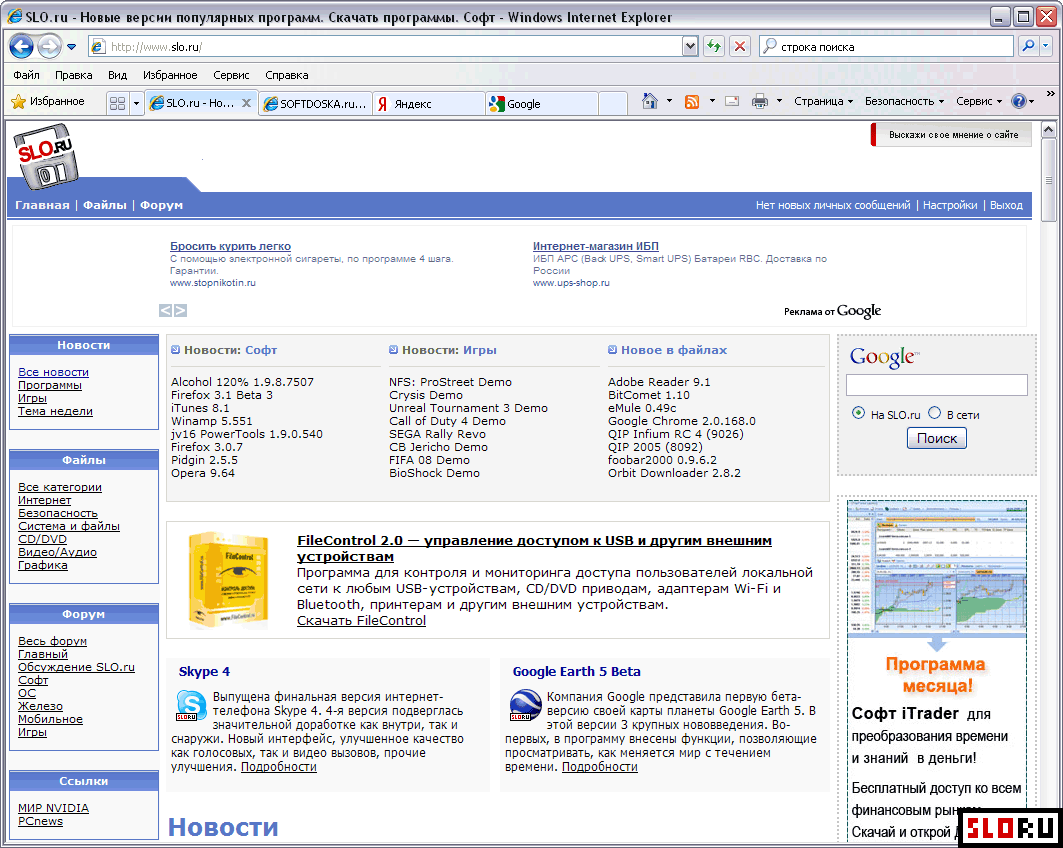Open the "Бросить курить легко" ad link
Screen dimensions: 1063x848
pyautogui.click(x=230, y=246)
